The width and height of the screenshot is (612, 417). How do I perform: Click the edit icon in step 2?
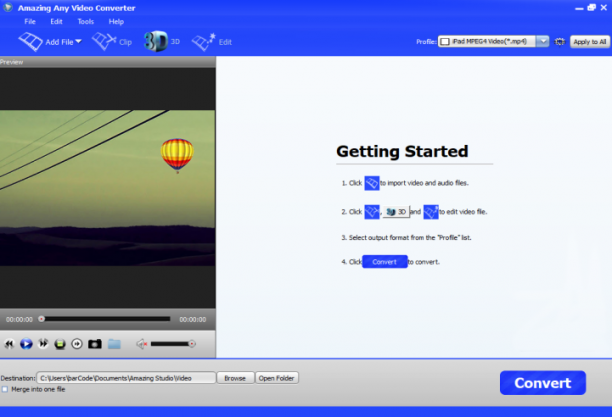pyautogui.click(x=431, y=212)
